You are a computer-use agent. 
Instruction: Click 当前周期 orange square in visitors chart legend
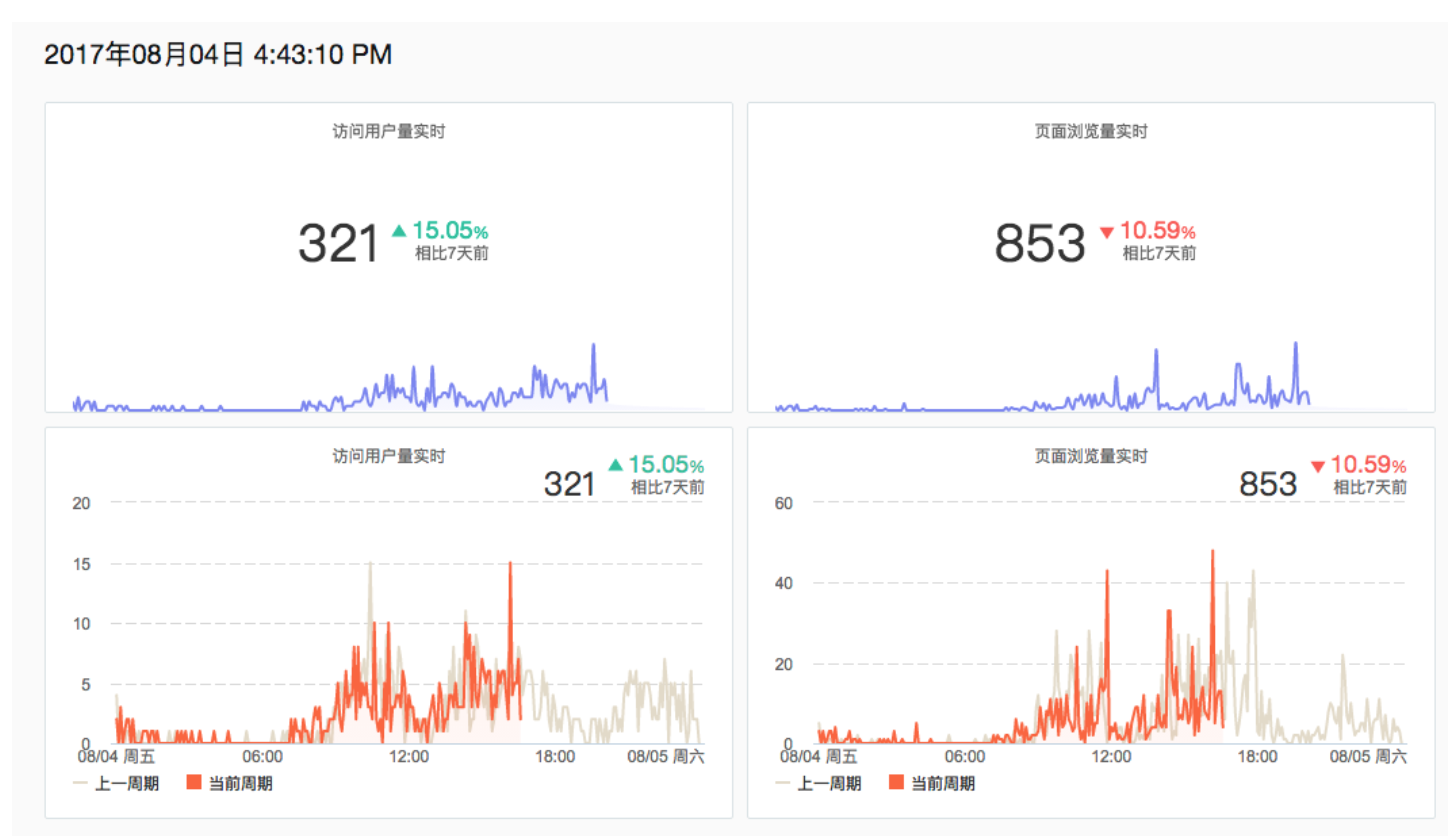[x=194, y=783]
